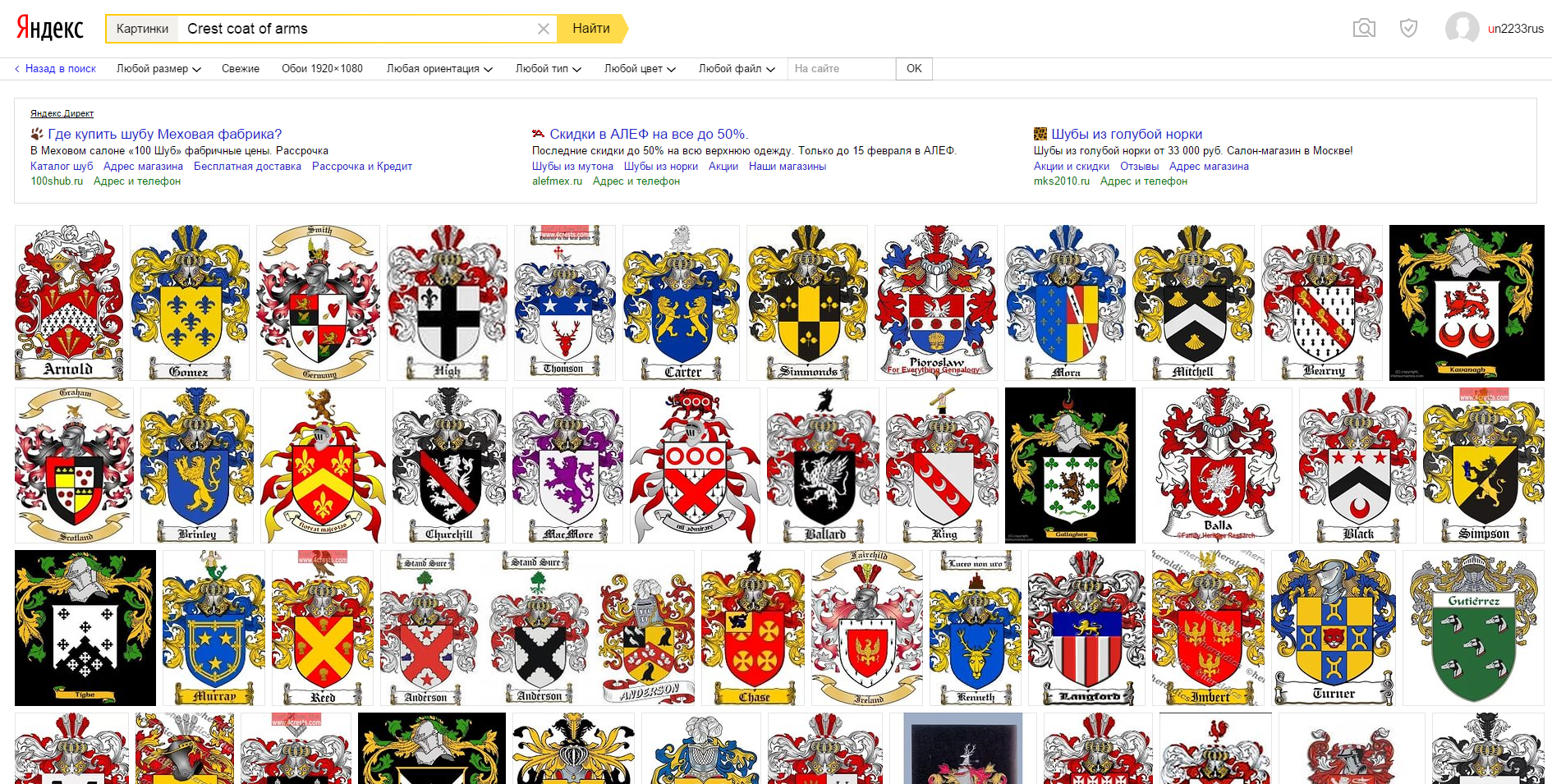Click the 'На сайте' input field
The height and width of the screenshot is (784, 1552).
(841, 69)
